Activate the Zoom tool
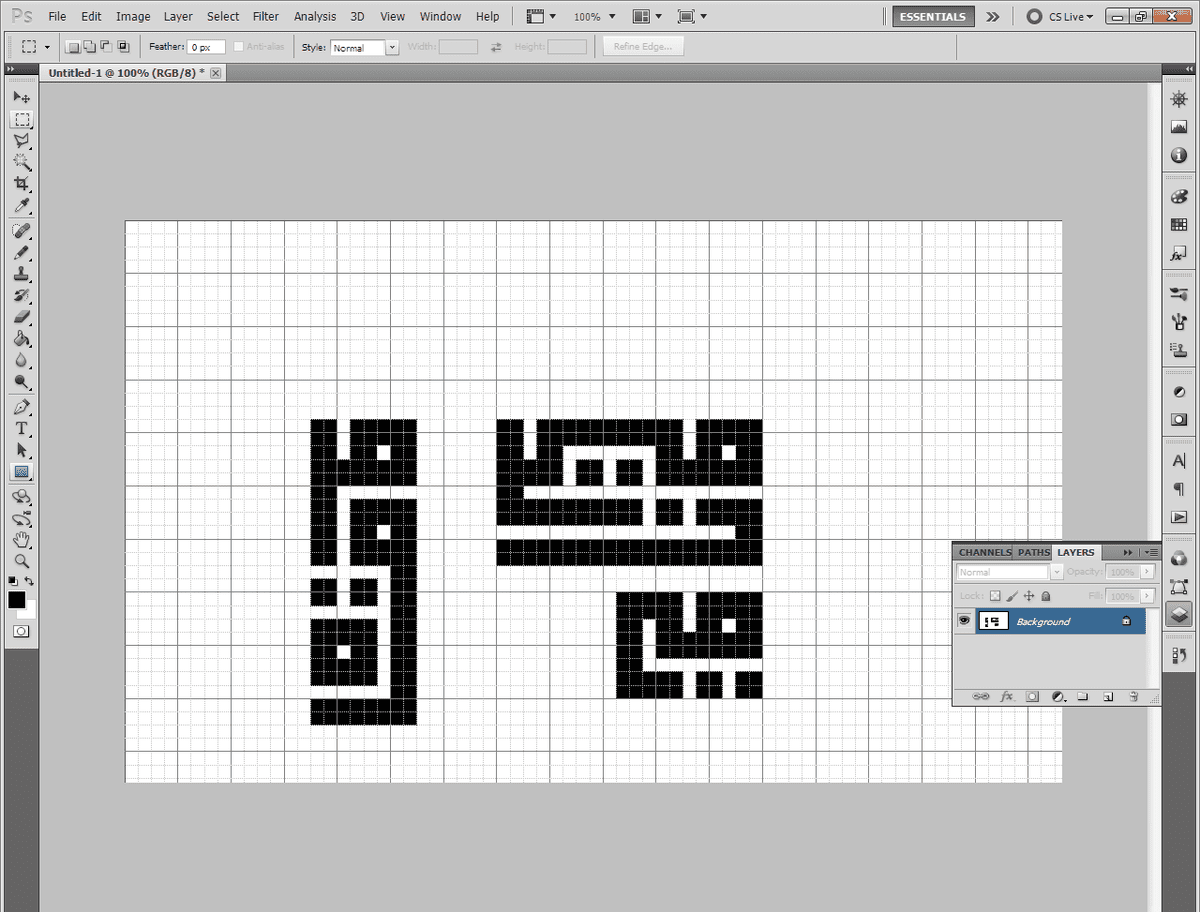Image resolution: width=1200 pixels, height=912 pixels. tap(21, 561)
